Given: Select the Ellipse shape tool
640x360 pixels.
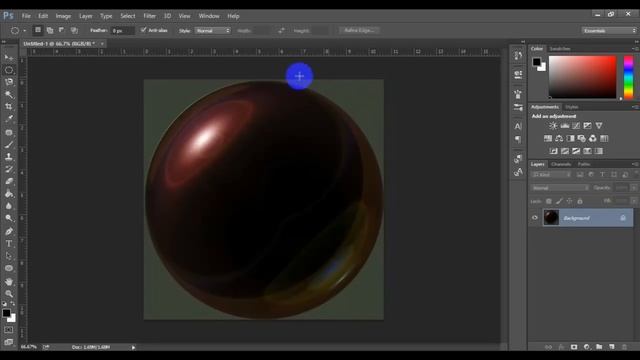Looking at the screenshot, I should 9,268.
